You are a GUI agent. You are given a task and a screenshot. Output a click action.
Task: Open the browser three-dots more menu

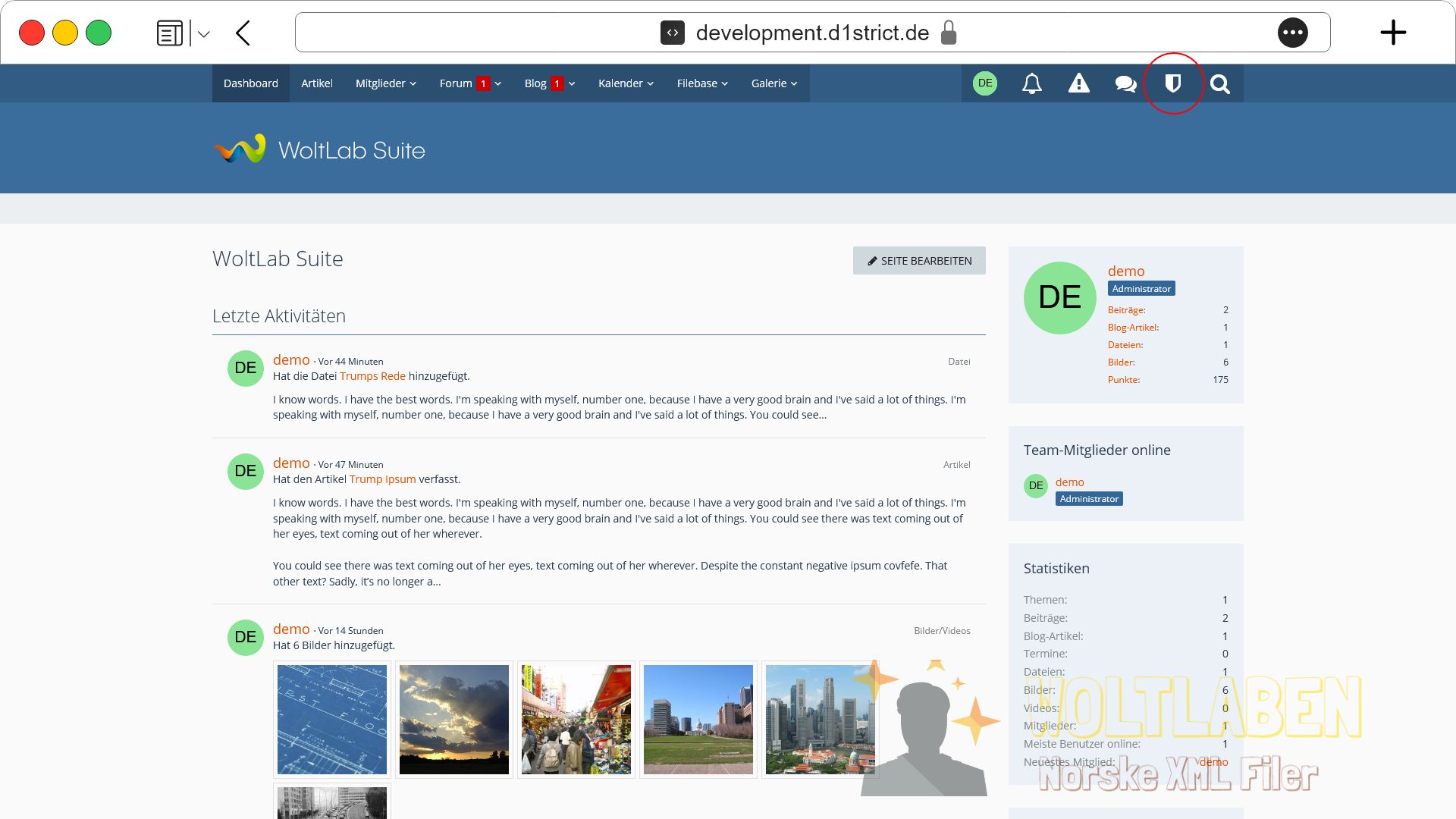pyautogui.click(x=1292, y=33)
